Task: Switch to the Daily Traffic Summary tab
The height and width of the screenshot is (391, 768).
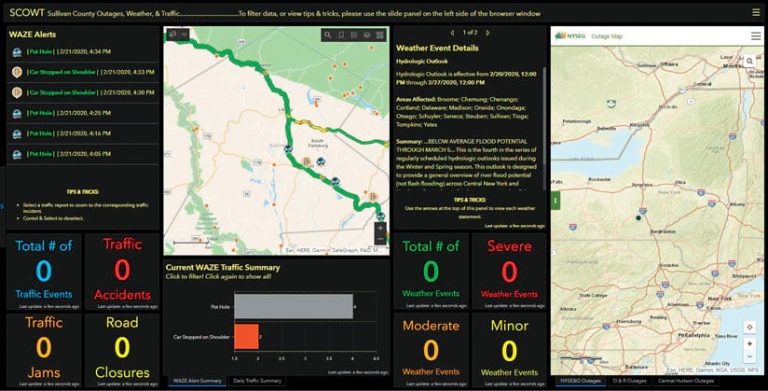Action: point(257,381)
